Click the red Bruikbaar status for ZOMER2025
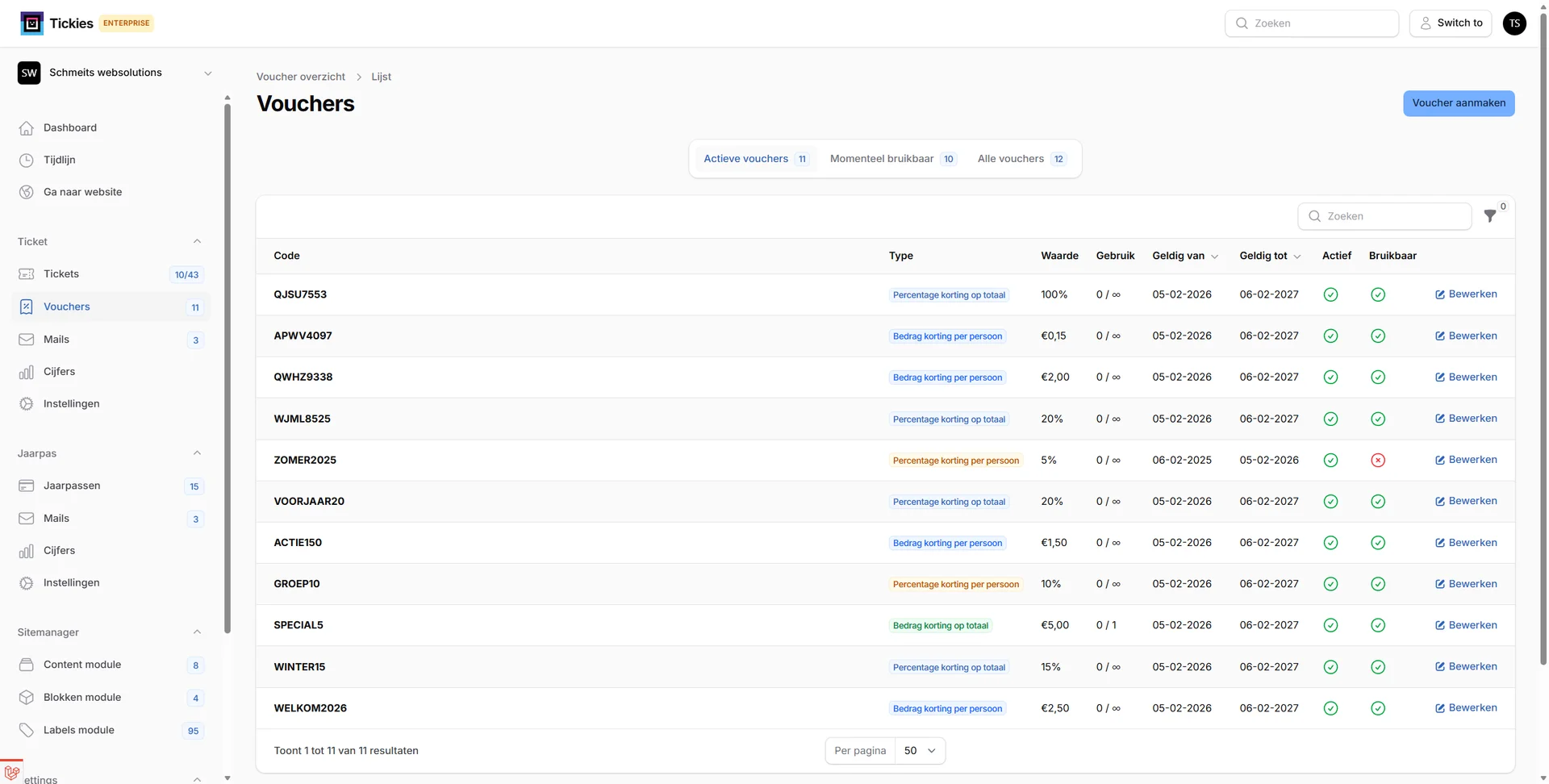1549x784 pixels. (1378, 461)
